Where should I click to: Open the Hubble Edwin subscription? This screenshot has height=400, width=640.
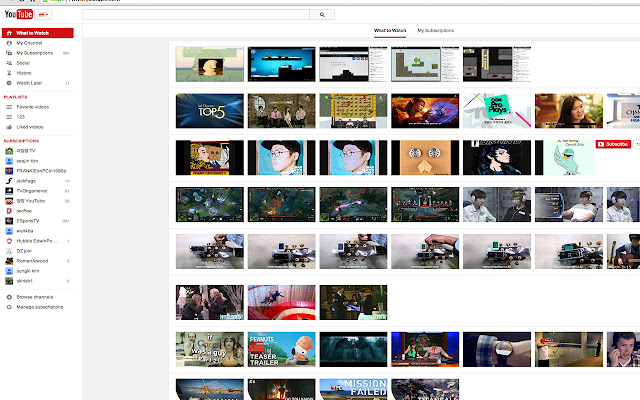click(x=37, y=241)
